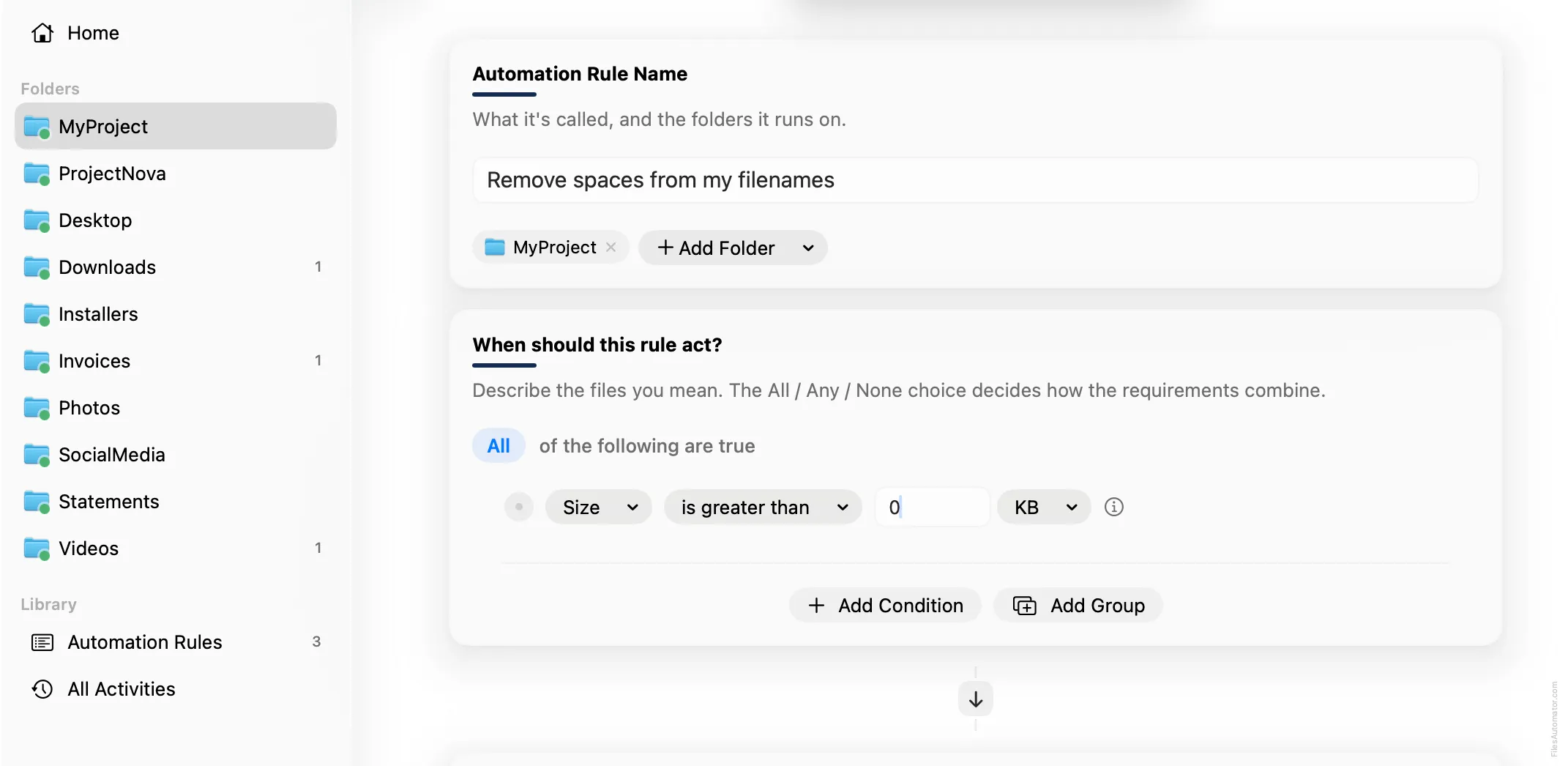The height and width of the screenshot is (766, 1568).
Task: Remove MyProject folder chip with x
Action: coord(611,248)
